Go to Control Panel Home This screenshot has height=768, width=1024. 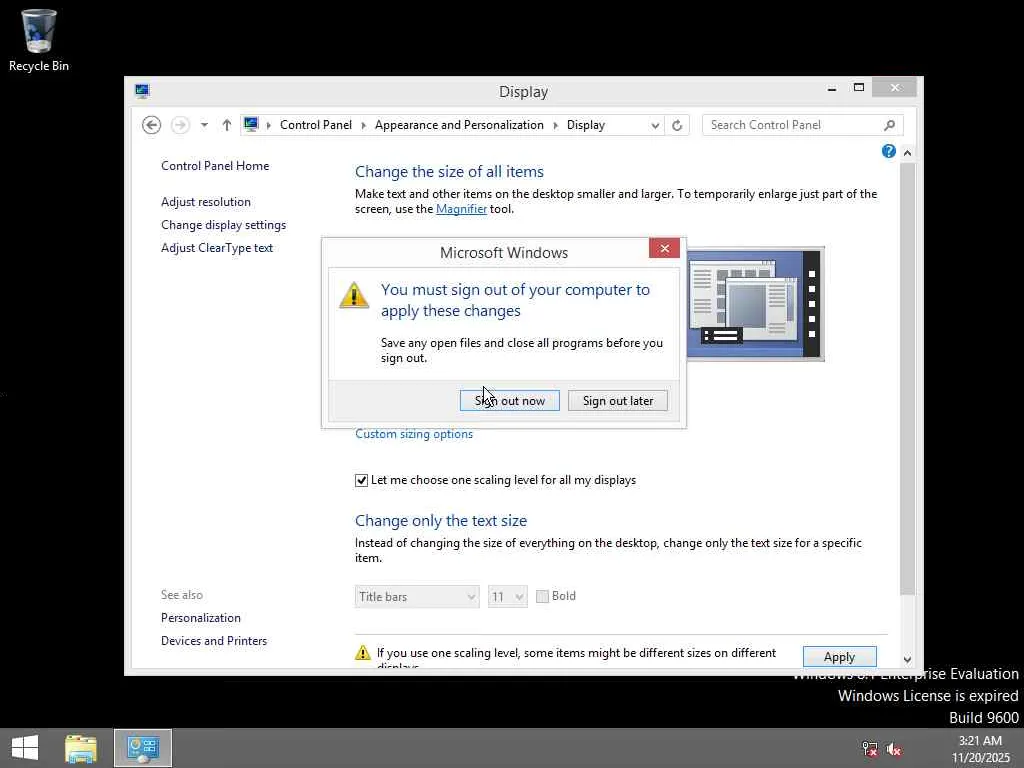(215, 166)
